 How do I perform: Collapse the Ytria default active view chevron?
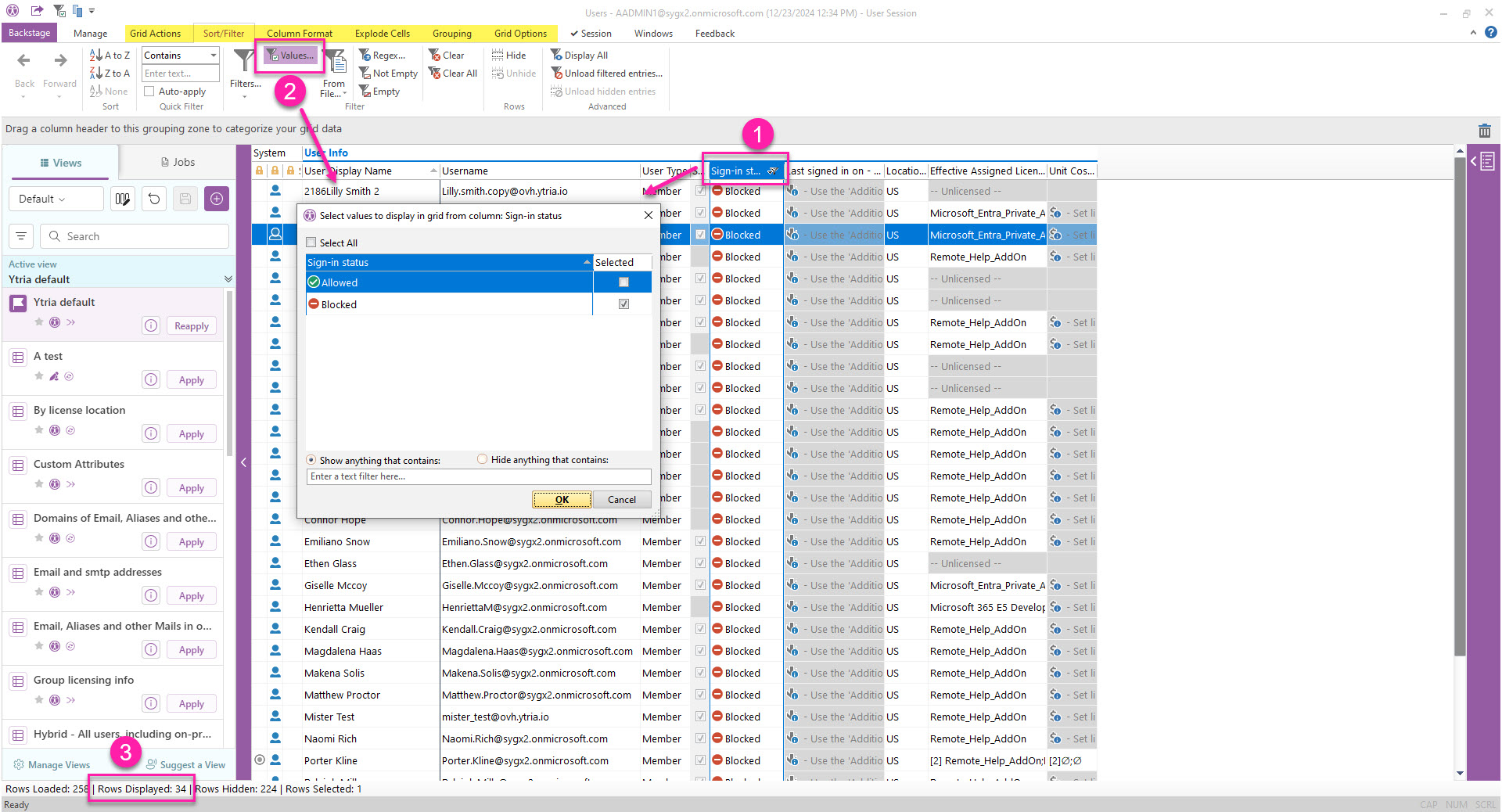pyautogui.click(x=228, y=279)
